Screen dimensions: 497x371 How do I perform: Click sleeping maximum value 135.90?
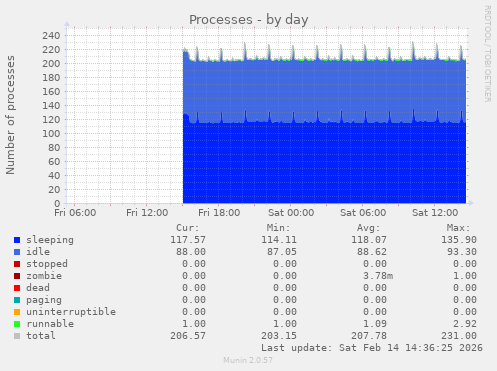pyautogui.click(x=459, y=240)
